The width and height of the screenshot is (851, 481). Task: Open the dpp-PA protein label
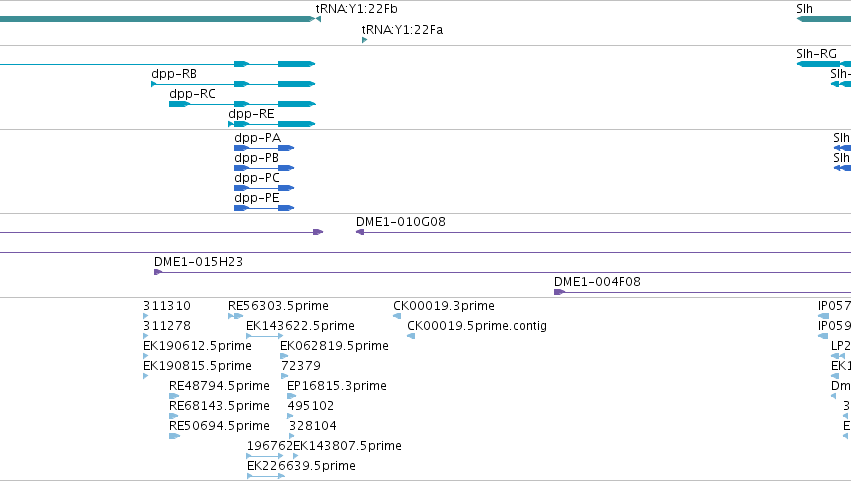tap(257, 138)
